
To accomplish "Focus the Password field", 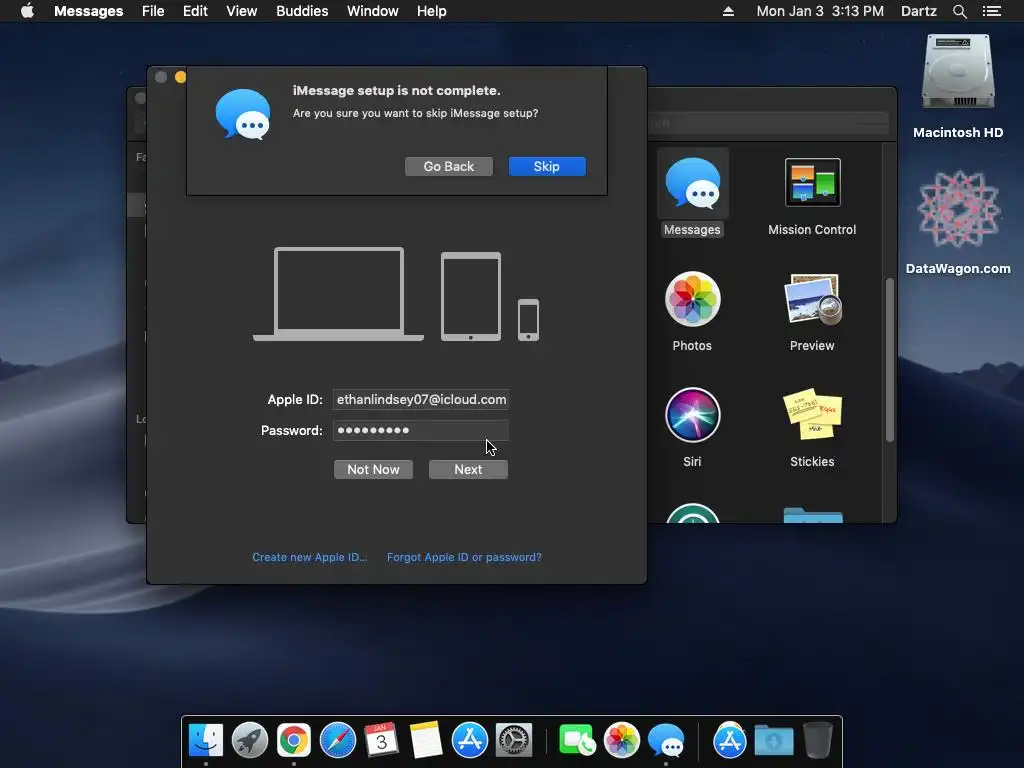I will [x=421, y=430].
